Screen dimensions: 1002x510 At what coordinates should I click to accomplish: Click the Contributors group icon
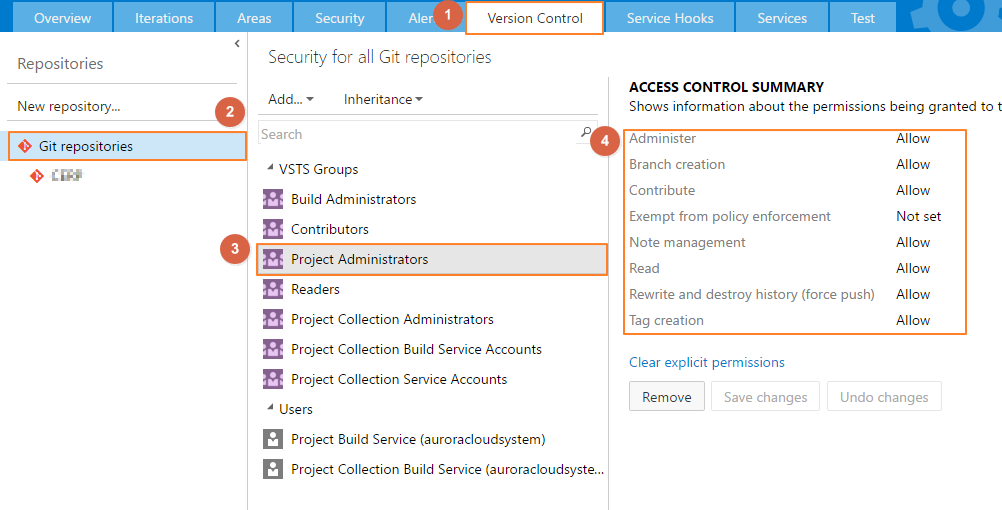[x=272, y=229]
